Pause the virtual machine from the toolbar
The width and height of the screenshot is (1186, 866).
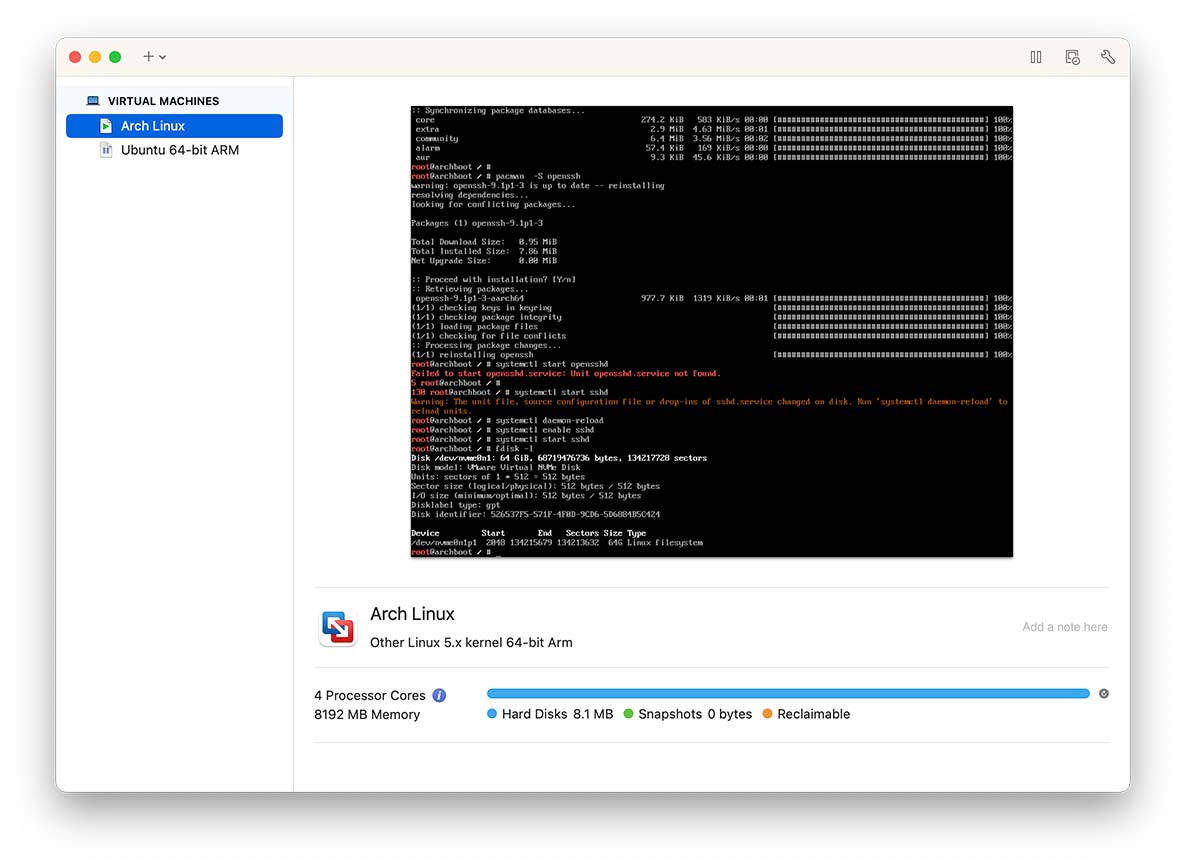(1035, 57)
